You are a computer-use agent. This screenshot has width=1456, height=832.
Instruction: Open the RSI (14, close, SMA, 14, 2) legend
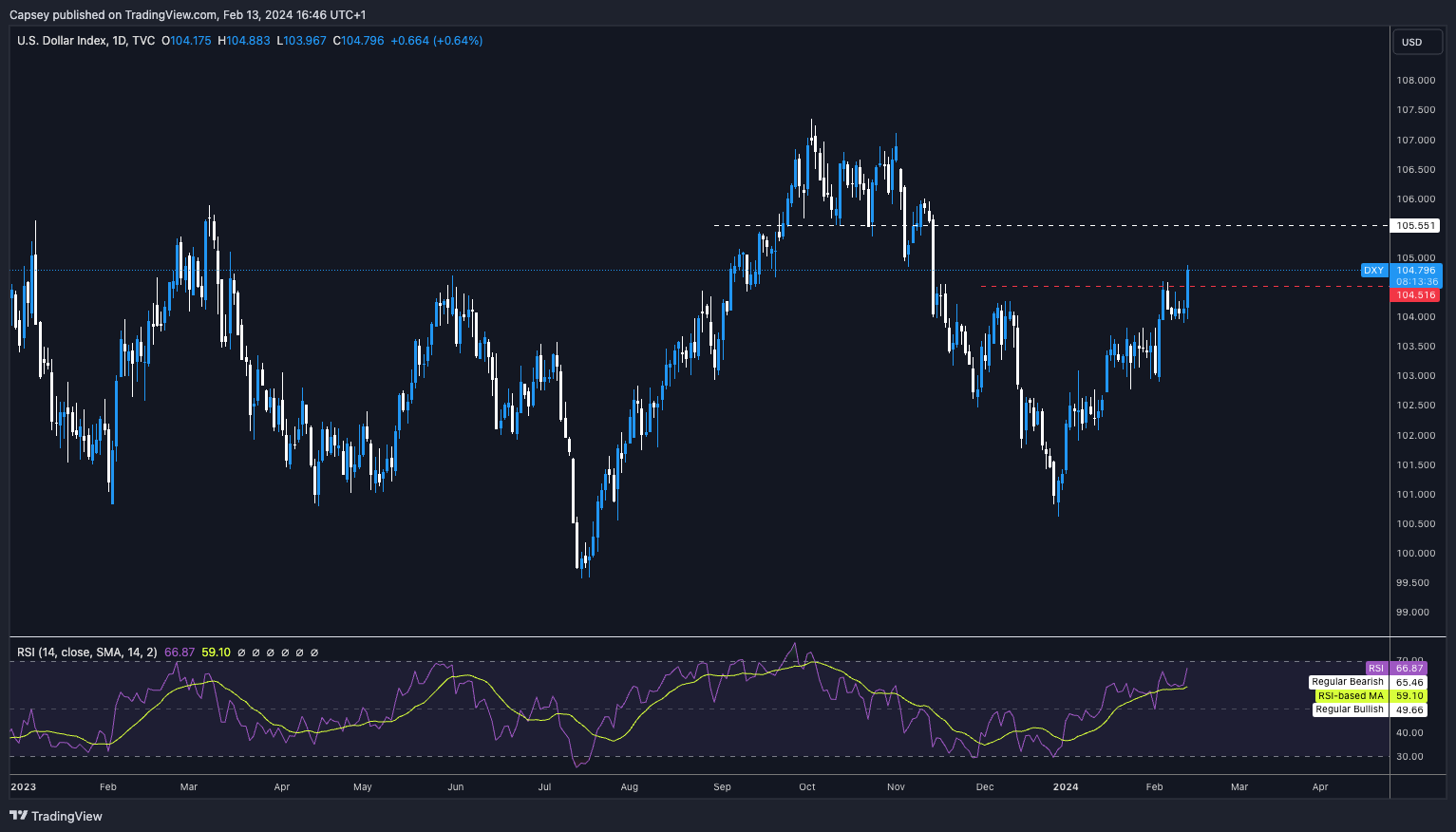pyautogui.click(x=87, y=652)
